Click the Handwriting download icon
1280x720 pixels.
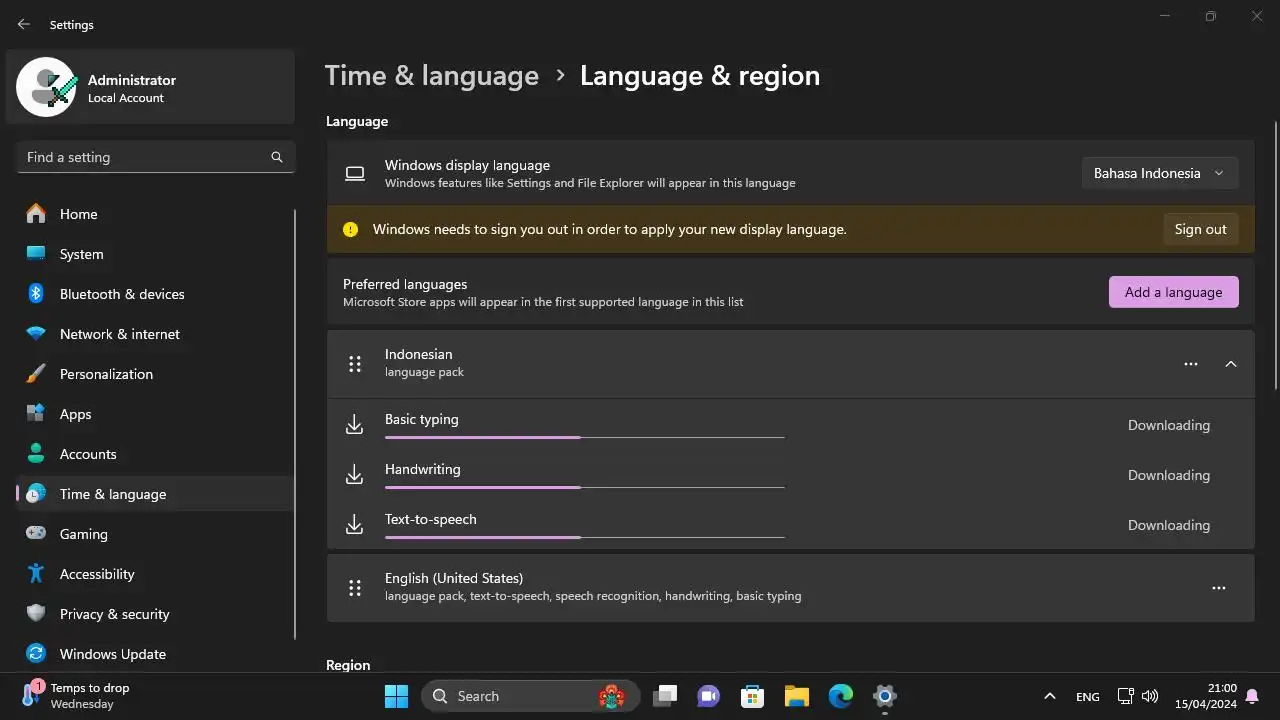tap(354, 475)
